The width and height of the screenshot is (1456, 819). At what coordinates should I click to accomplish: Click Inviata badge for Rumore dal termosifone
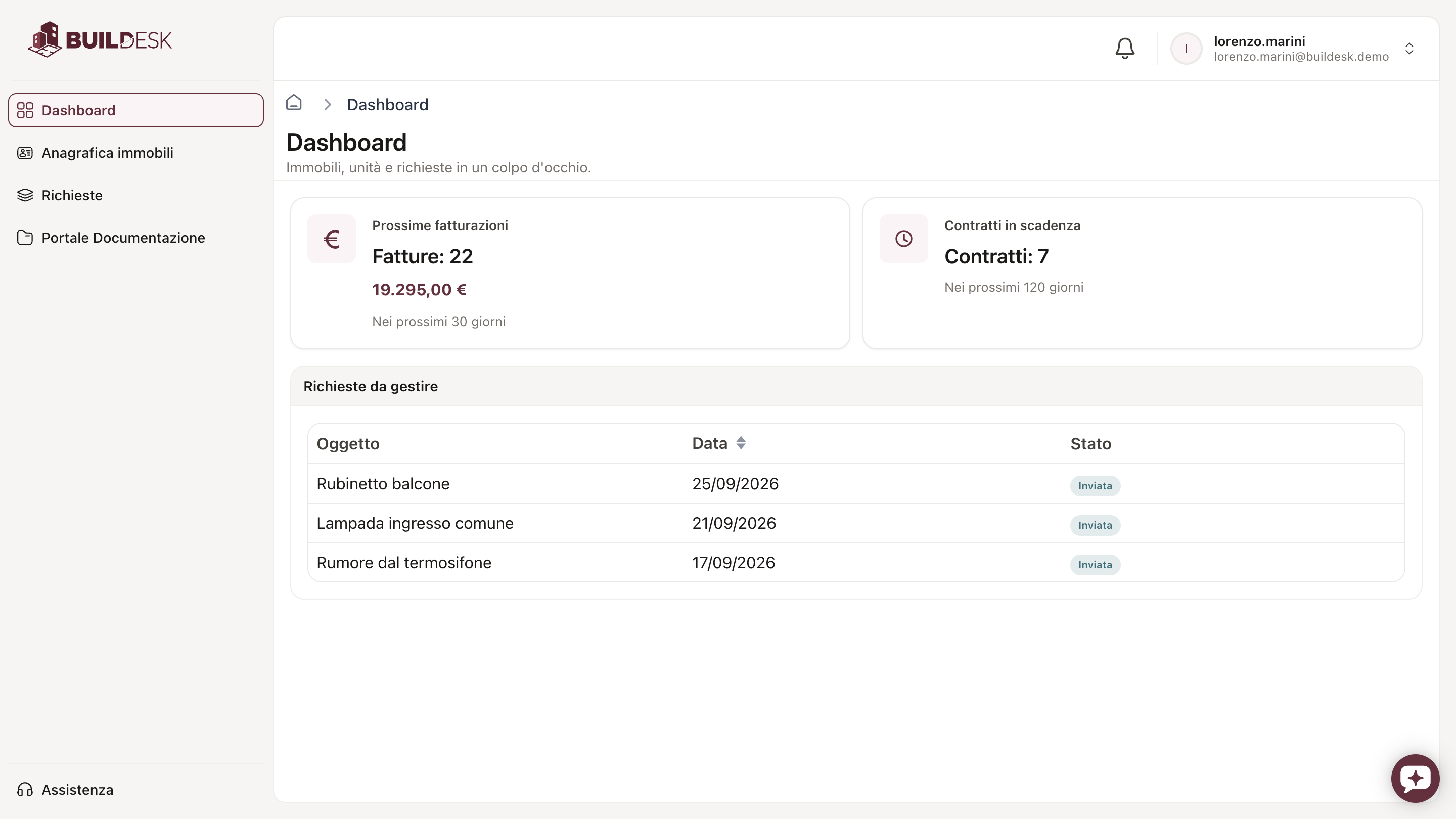[x=1095, y=565]
